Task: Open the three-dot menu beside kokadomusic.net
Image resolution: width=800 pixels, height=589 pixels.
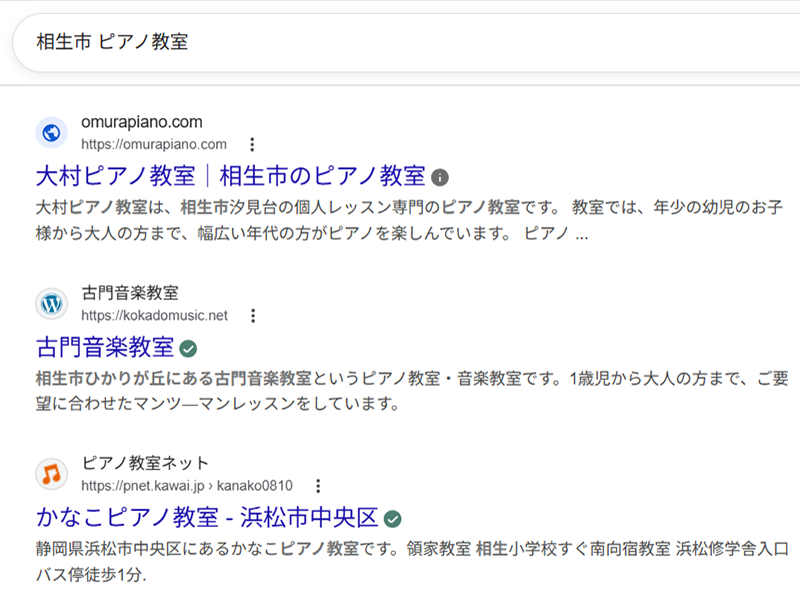Action: [253, 316]
